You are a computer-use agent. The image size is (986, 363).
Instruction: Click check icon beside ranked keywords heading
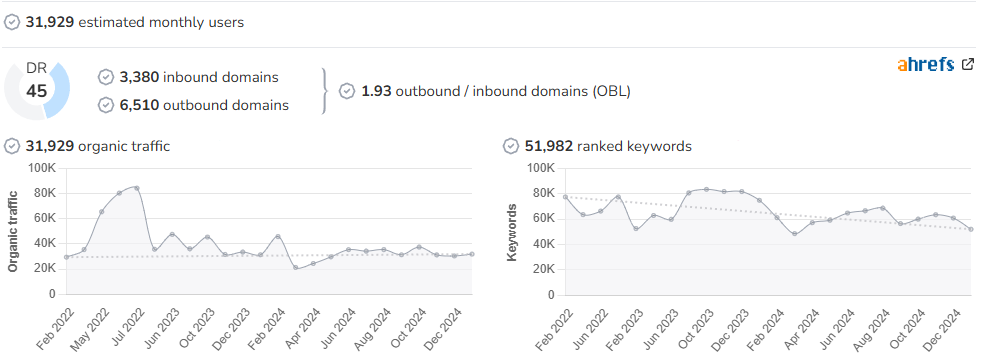tap(511, 147)
